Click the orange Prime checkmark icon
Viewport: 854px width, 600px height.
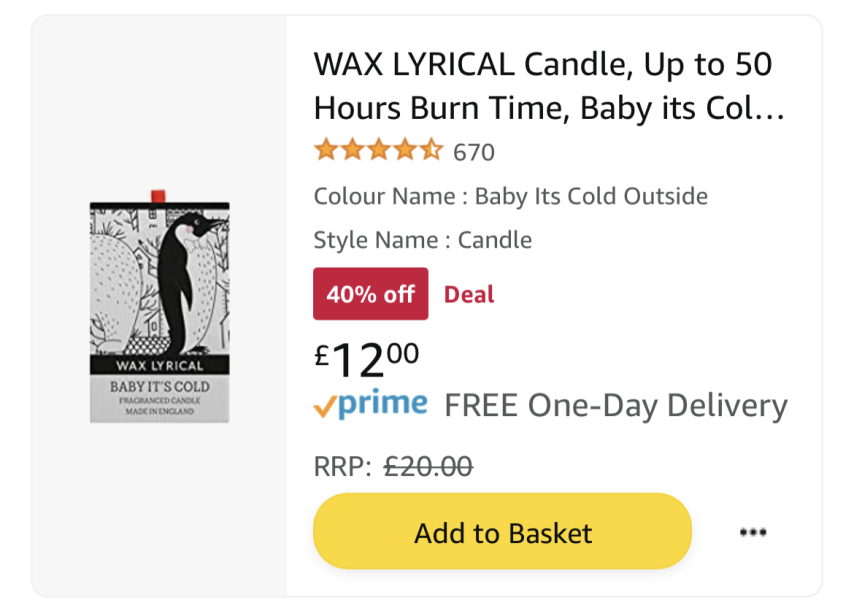pyautogui.click(x=325, y=407)
